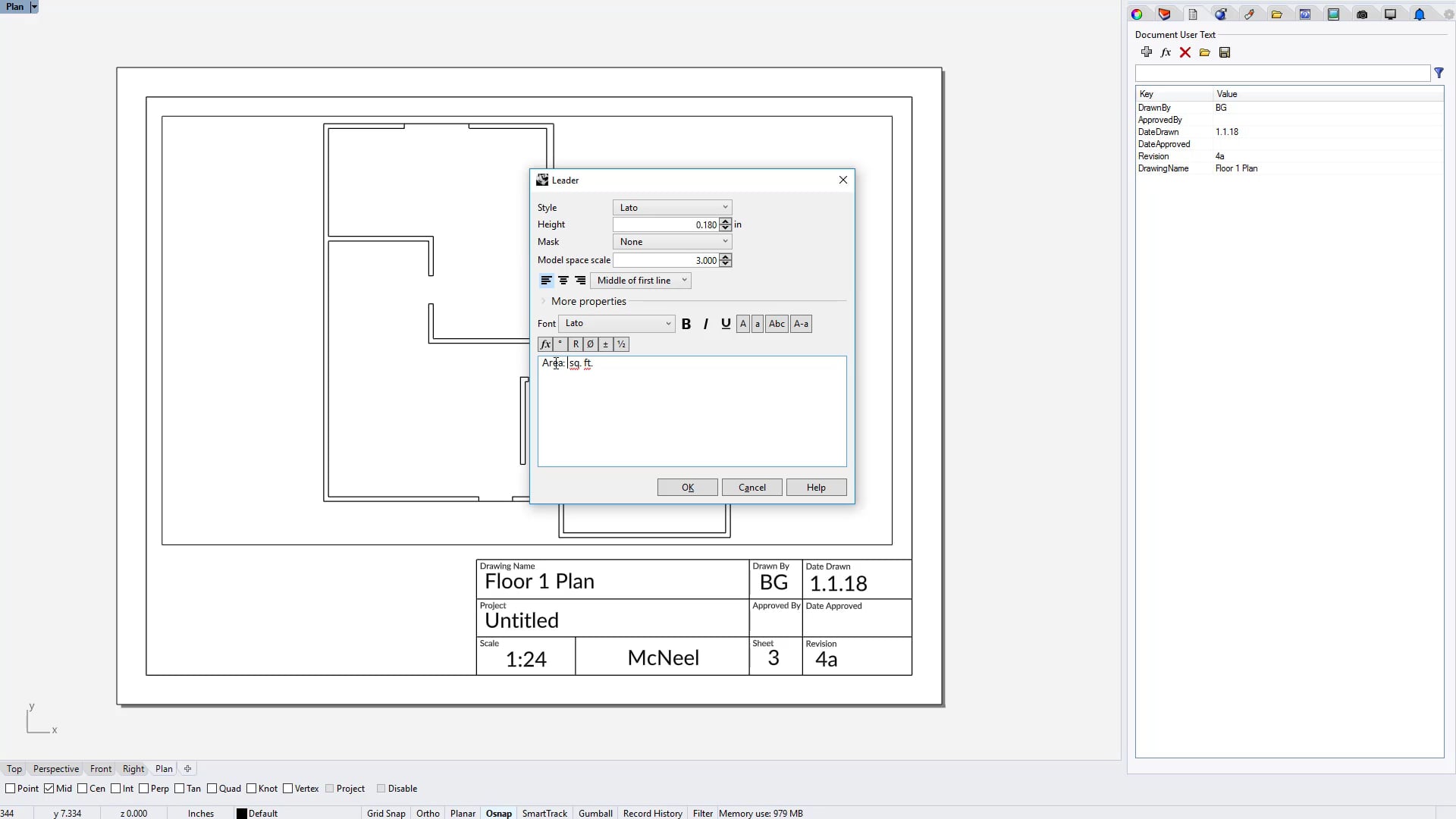Select the fraction formatting icon
This screenshot has height=819, width=1456.
pos(622,344)
